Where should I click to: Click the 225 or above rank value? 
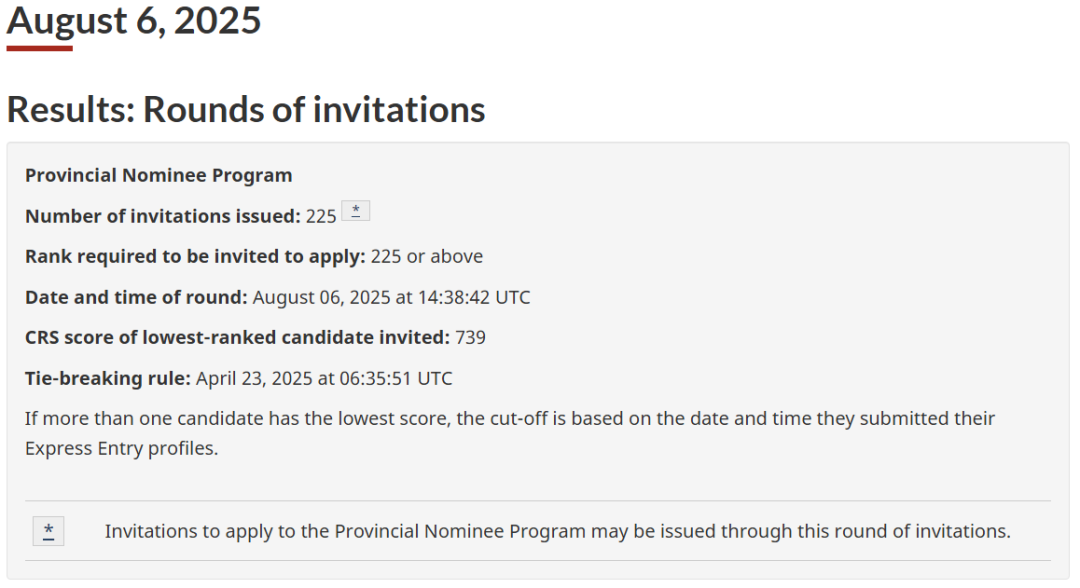click(427, 256)
